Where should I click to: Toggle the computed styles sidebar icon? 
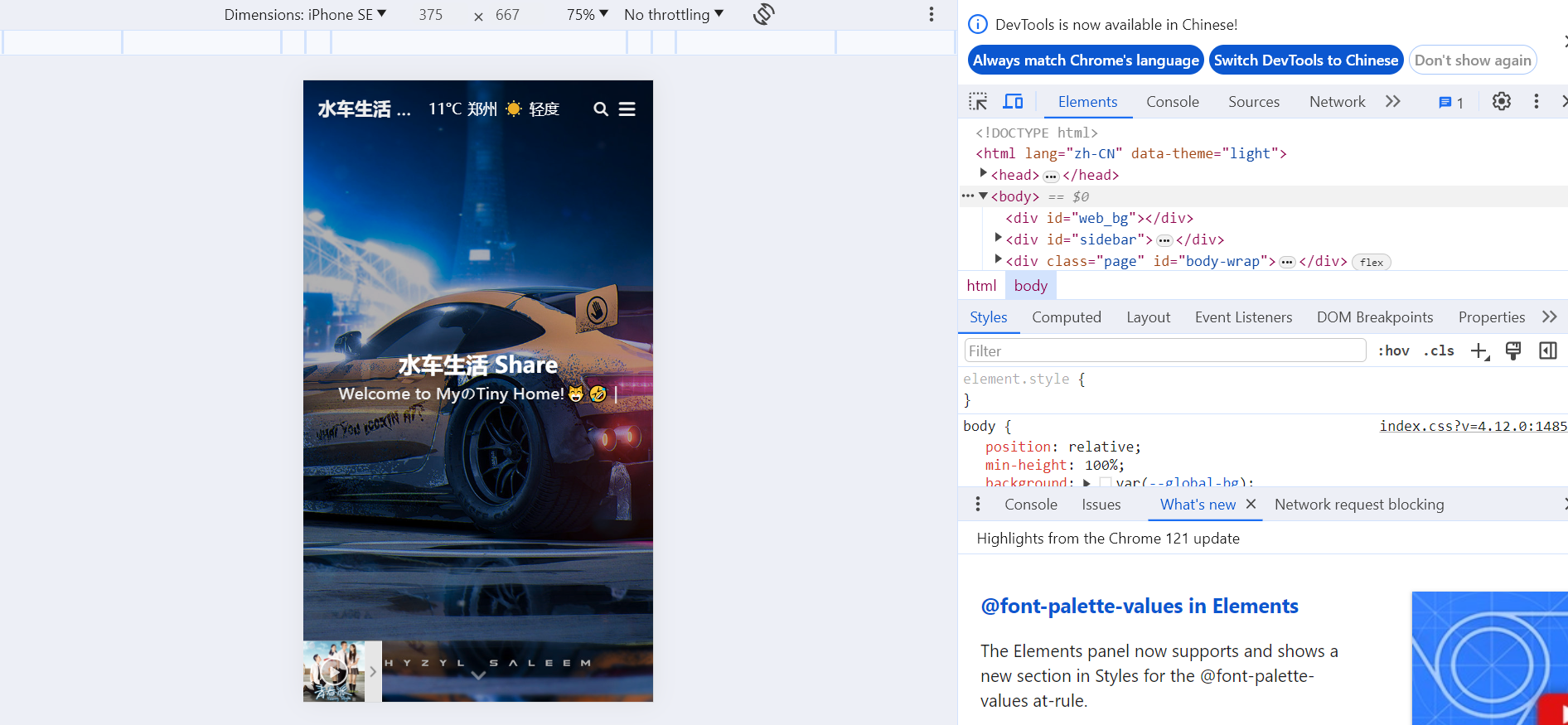1547,351
